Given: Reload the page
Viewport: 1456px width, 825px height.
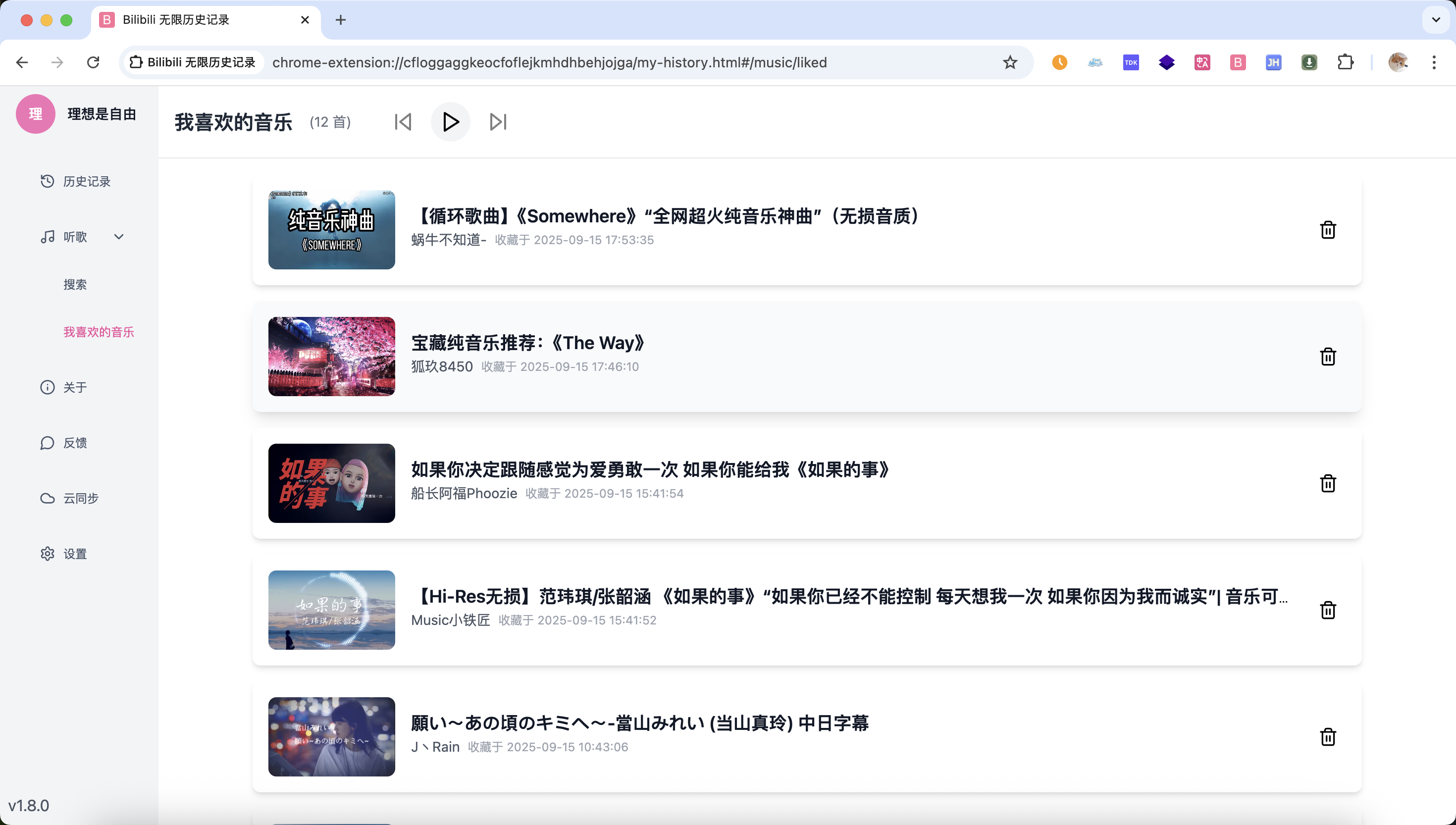Looking at the screenshot, I should (93, 62).
